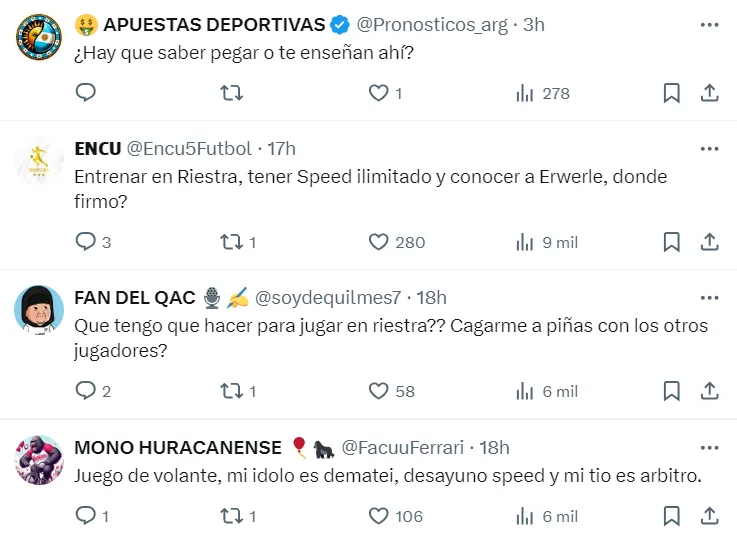The image size is (737, 533).
Task: Share the APUESTAS DEPORTIVAS tweet
Action: [x=709, y=93]
